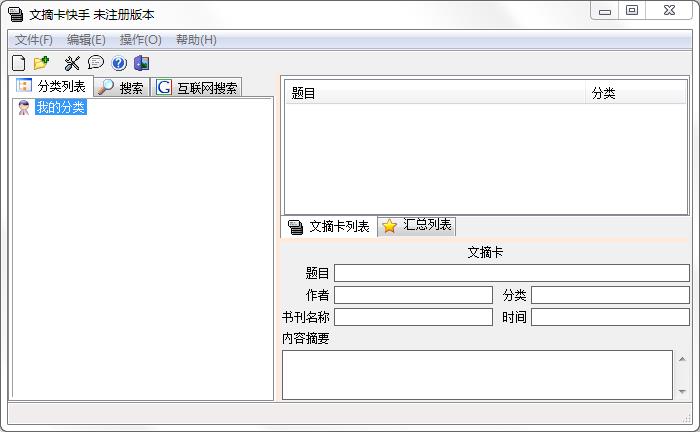Select the 我的分类 tree node
The image size is (700, 432).
click(x=61, y=108)
